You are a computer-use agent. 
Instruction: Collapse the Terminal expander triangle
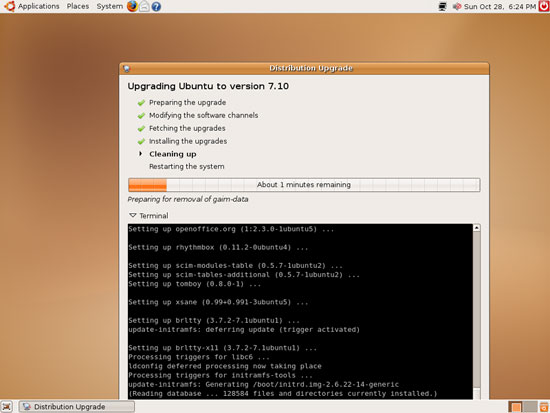pos(133,215)
